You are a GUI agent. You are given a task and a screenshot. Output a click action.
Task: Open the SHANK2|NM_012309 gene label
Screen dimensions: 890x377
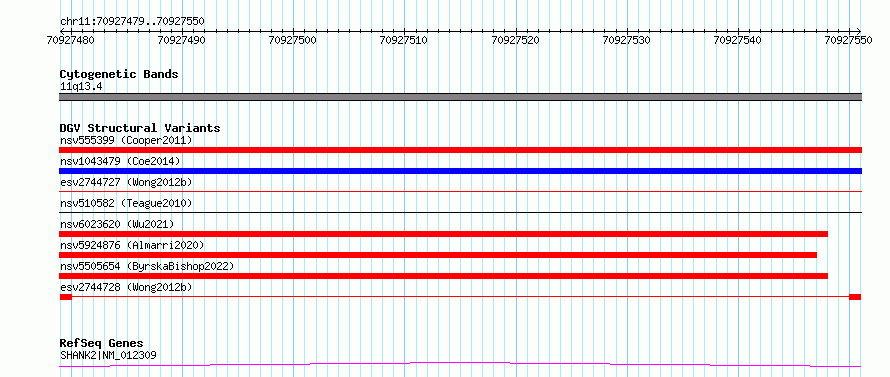click(108, 356)
